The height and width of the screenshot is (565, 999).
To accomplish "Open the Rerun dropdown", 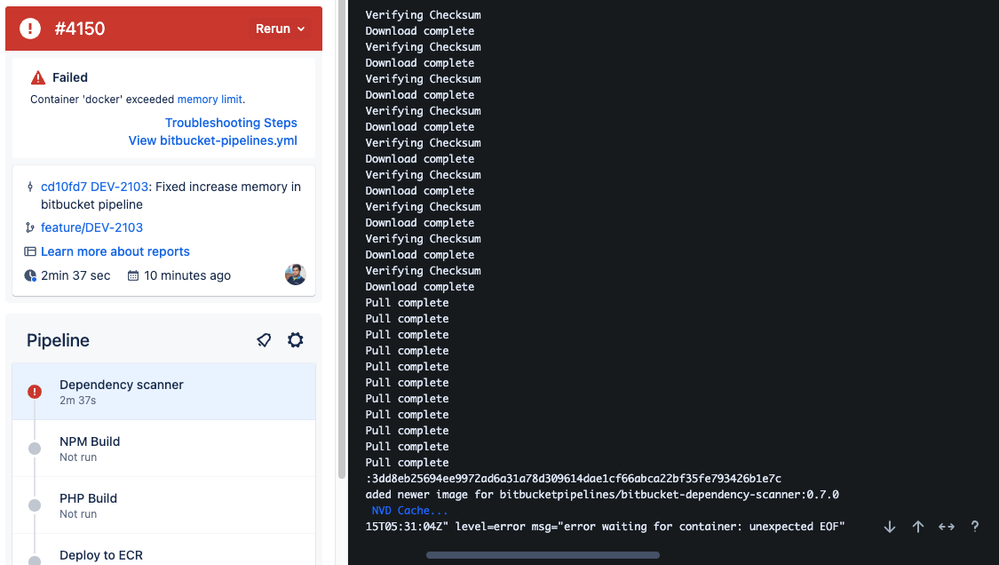I will [280, 29].
